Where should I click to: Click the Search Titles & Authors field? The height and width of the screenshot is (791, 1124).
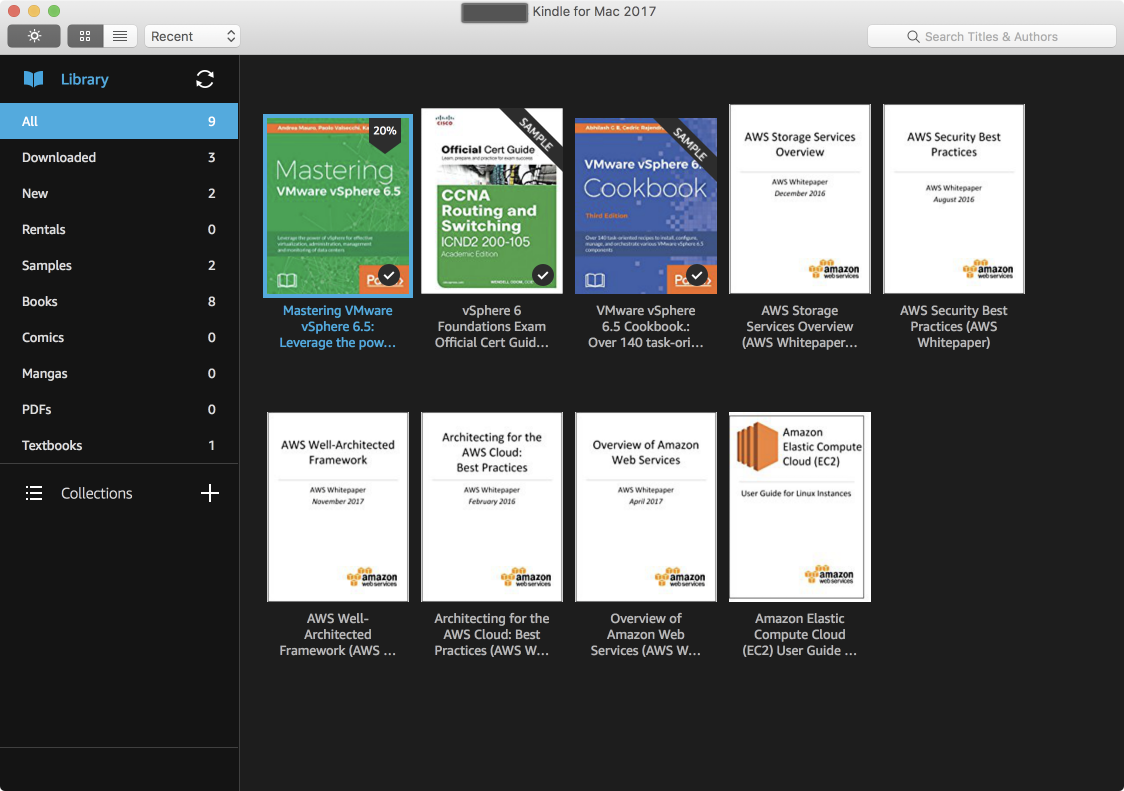click(991, 36)
